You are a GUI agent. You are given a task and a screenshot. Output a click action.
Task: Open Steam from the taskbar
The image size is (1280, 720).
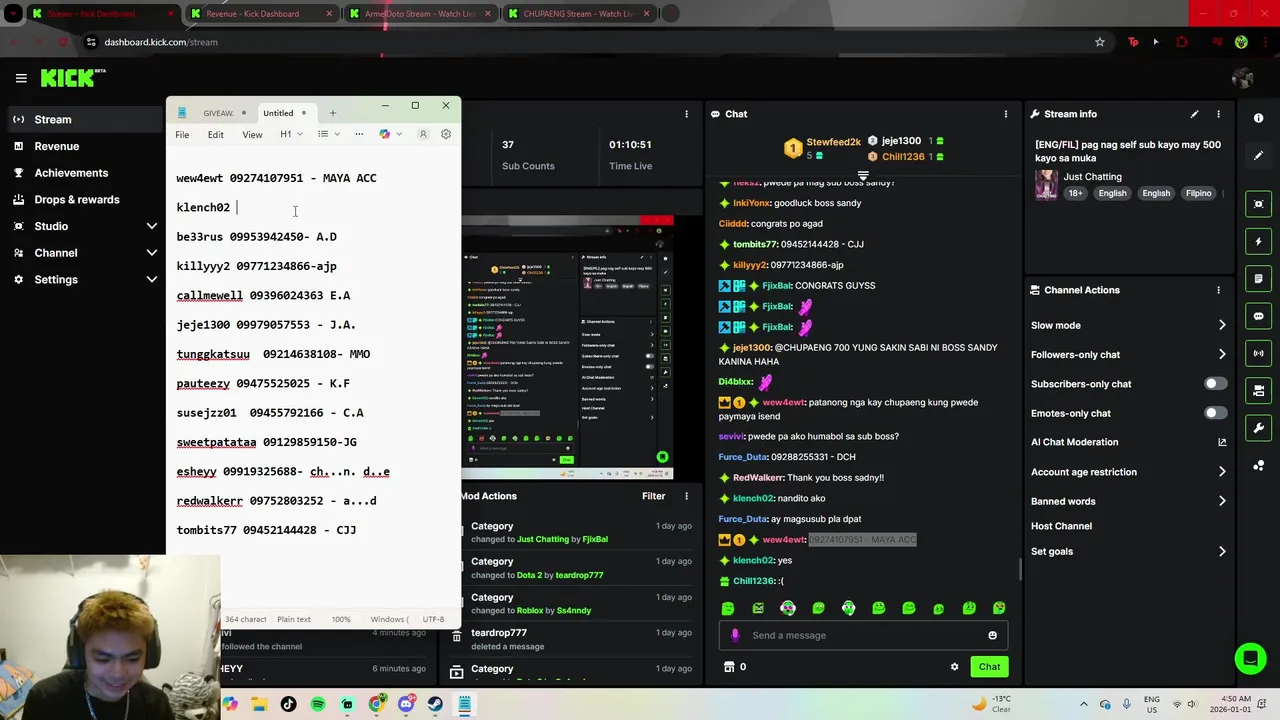tap(435, 704)
